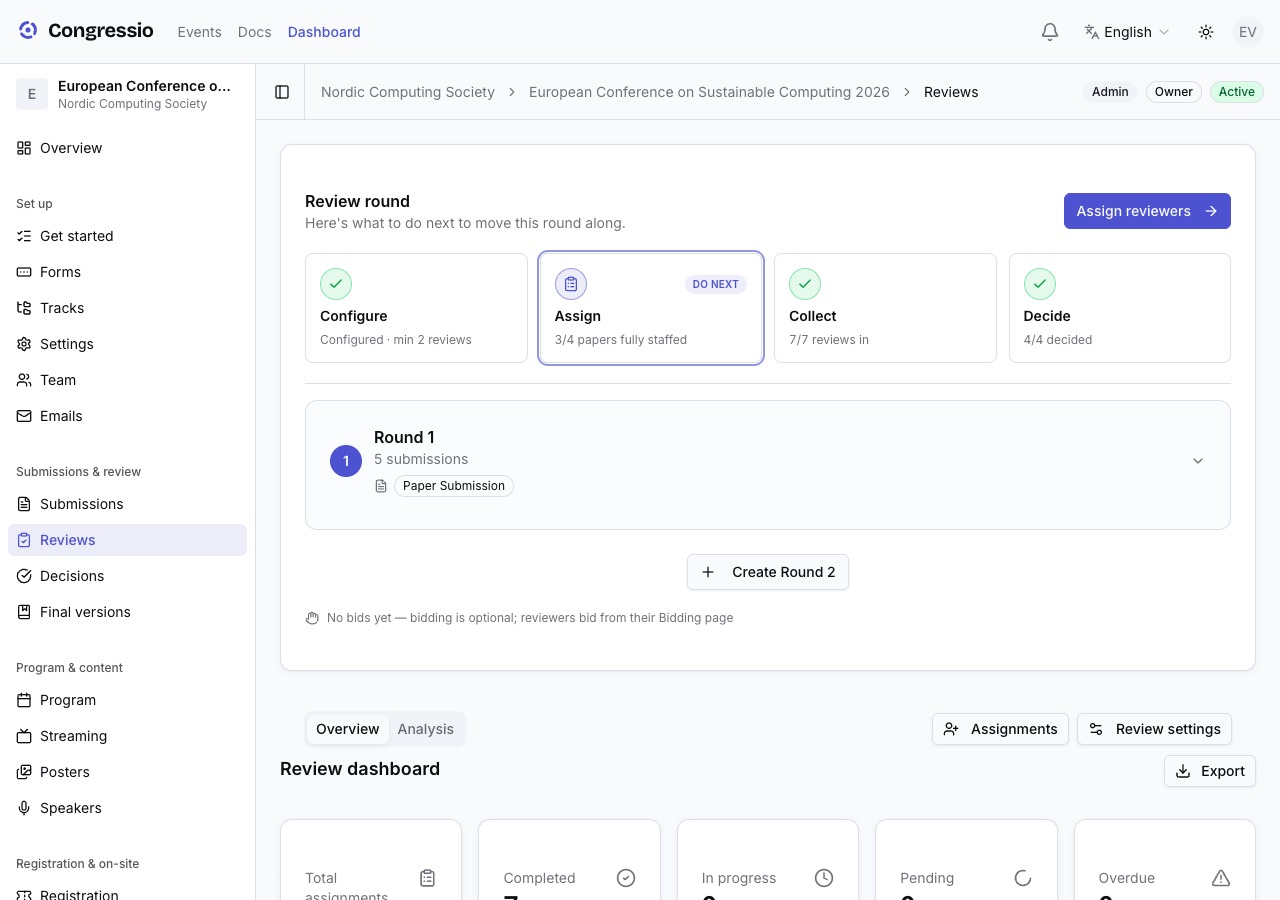Click the conference name breadcrumb link

click(x=709, y=92)
